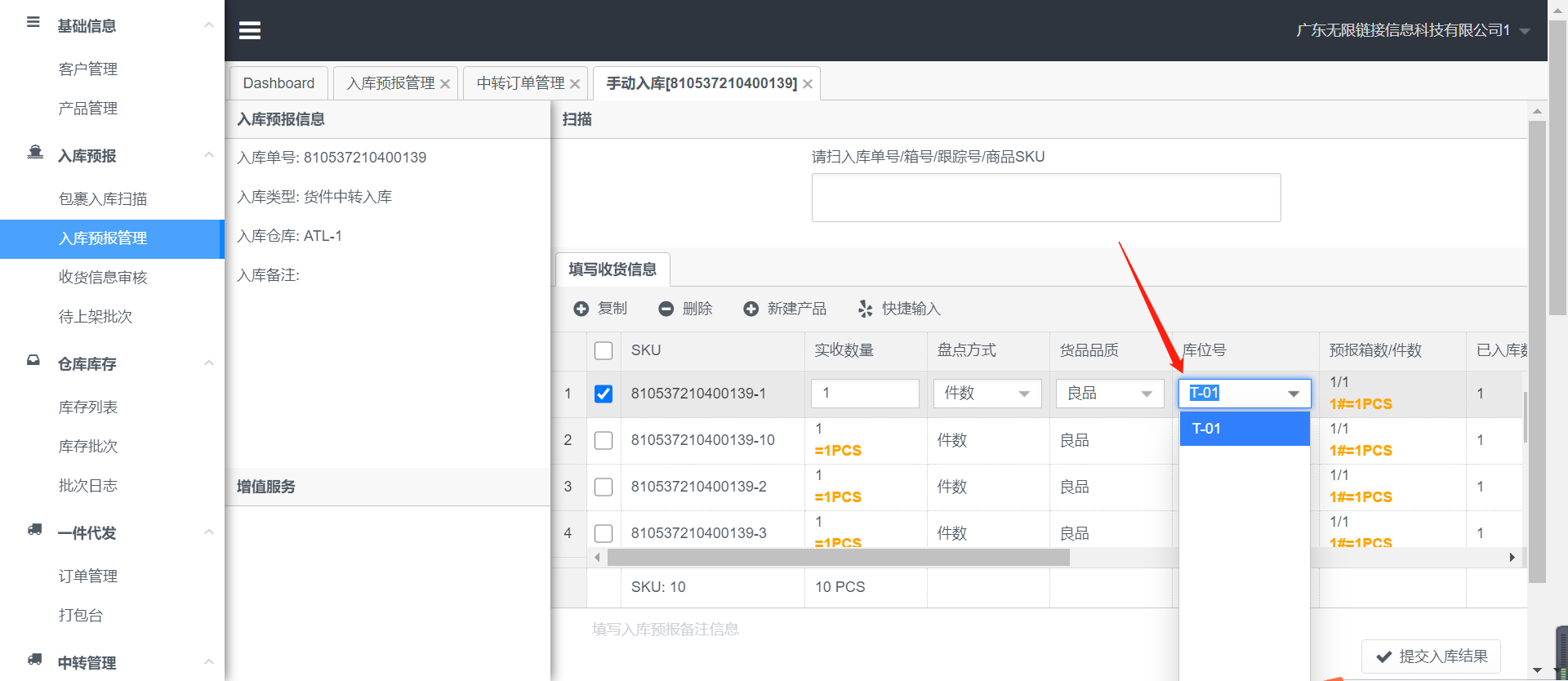Toggle the hamburger menu in the header
The image size is (1568, 681).
(x=250, y=30)
